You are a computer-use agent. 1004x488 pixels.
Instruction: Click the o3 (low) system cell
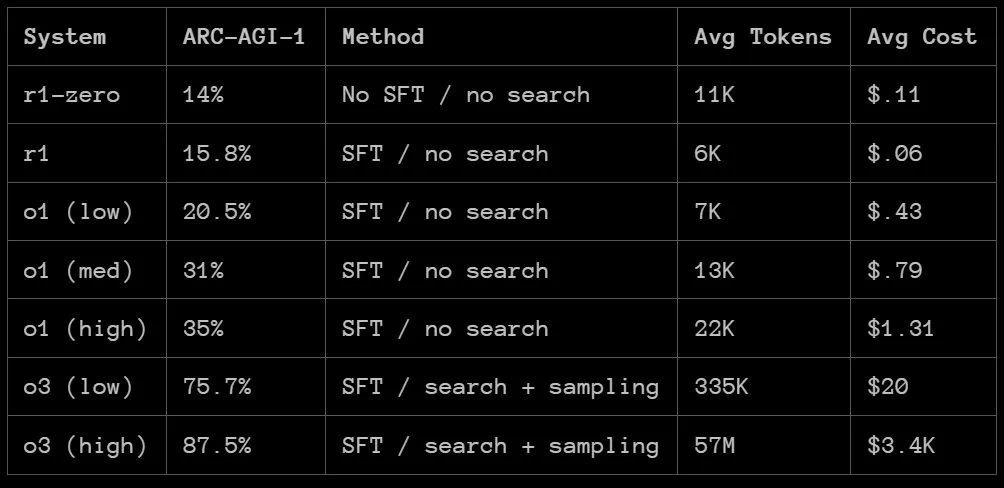point(78,387)
